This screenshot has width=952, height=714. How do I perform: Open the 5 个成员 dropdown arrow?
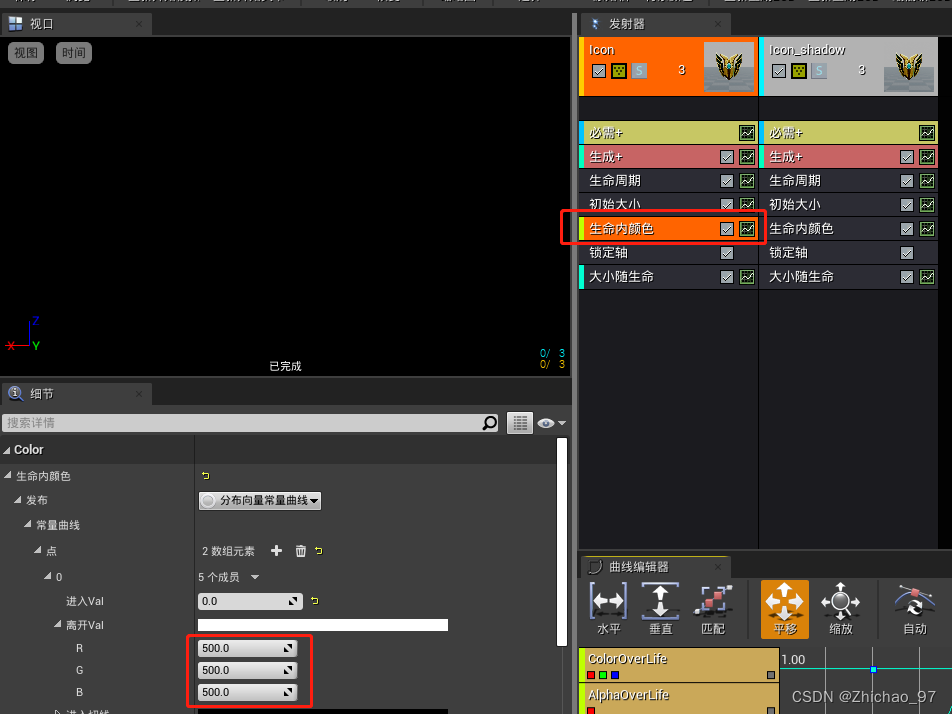pyautogui.click(x=255, y=577)
